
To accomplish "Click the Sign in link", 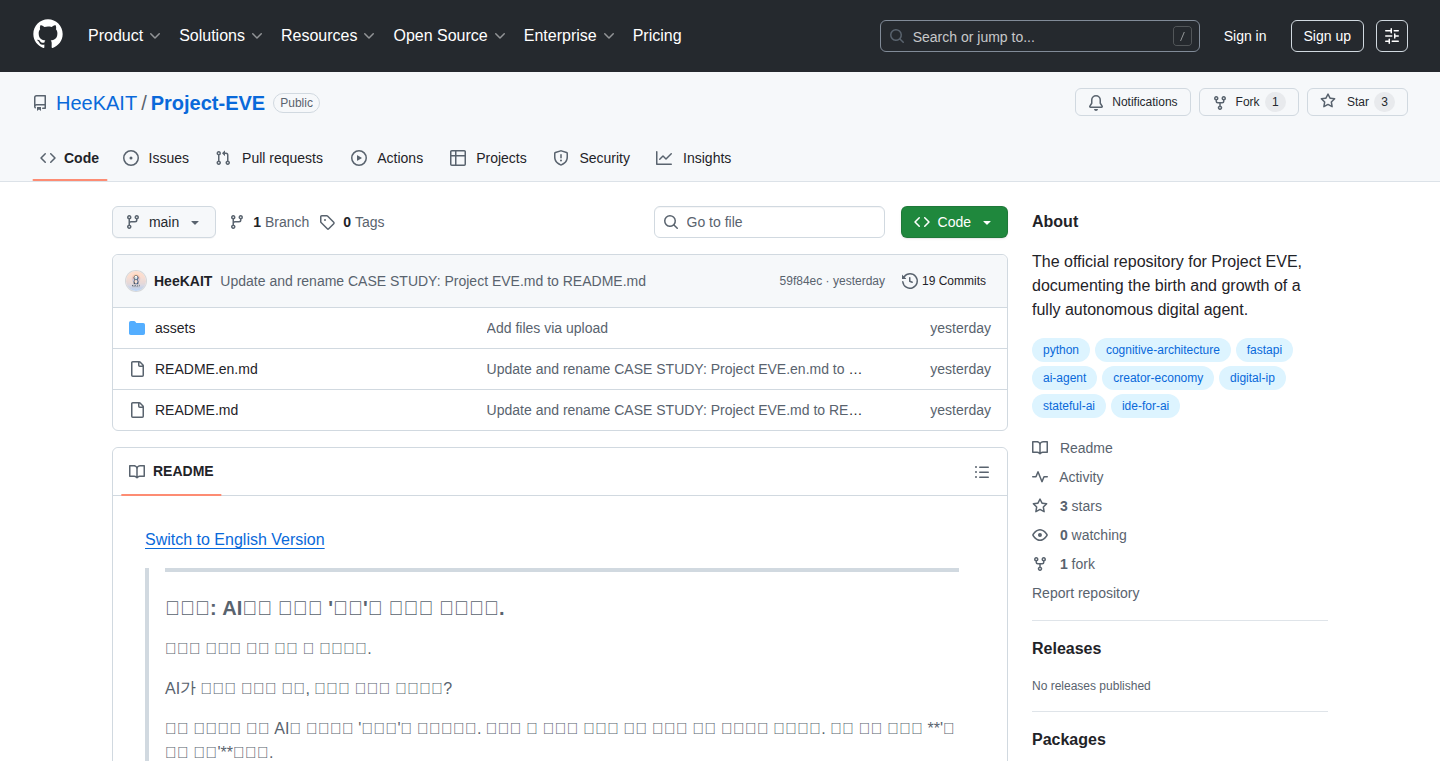I will pos(1245,36).
